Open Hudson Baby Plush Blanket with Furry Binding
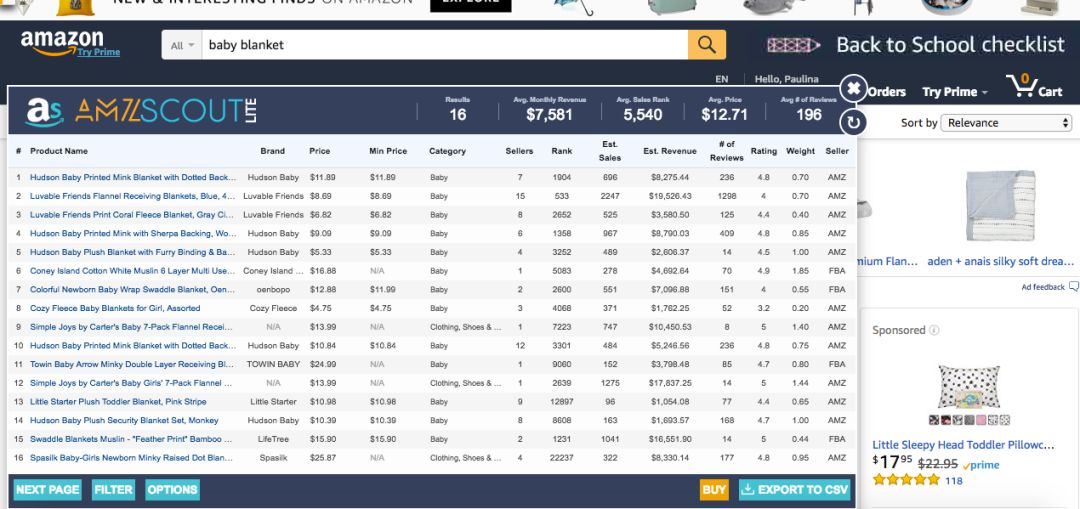Screen dimensions: 1080x509 pyautogui.click(x=132, y=252)
